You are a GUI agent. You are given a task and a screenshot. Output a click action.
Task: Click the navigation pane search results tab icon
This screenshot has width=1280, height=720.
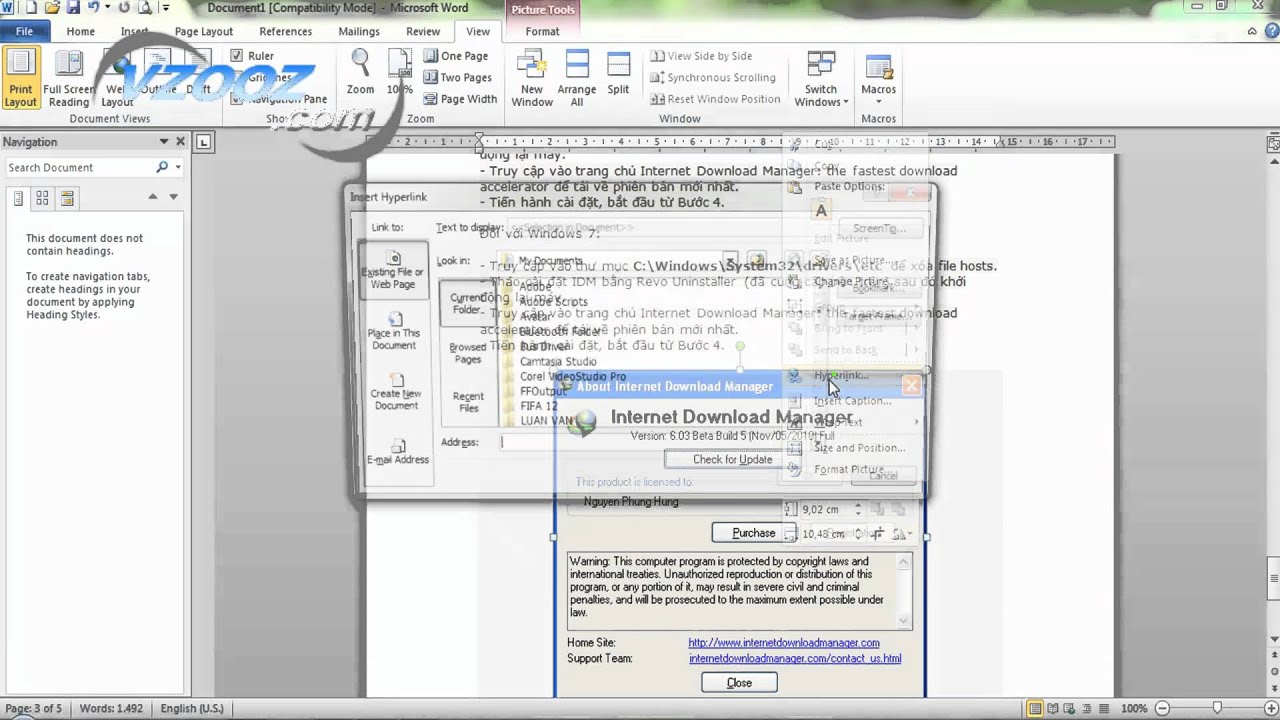(x=67, y=199)
